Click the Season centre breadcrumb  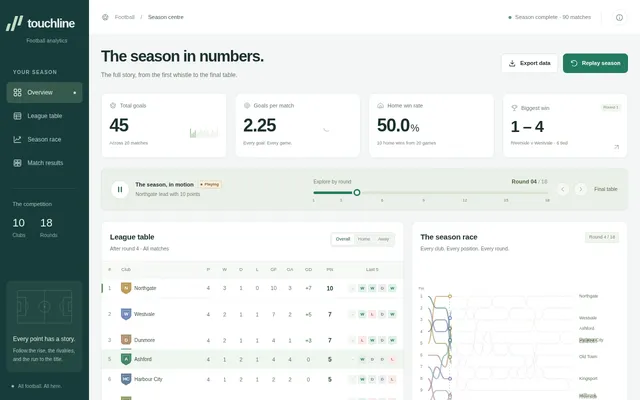166,17
